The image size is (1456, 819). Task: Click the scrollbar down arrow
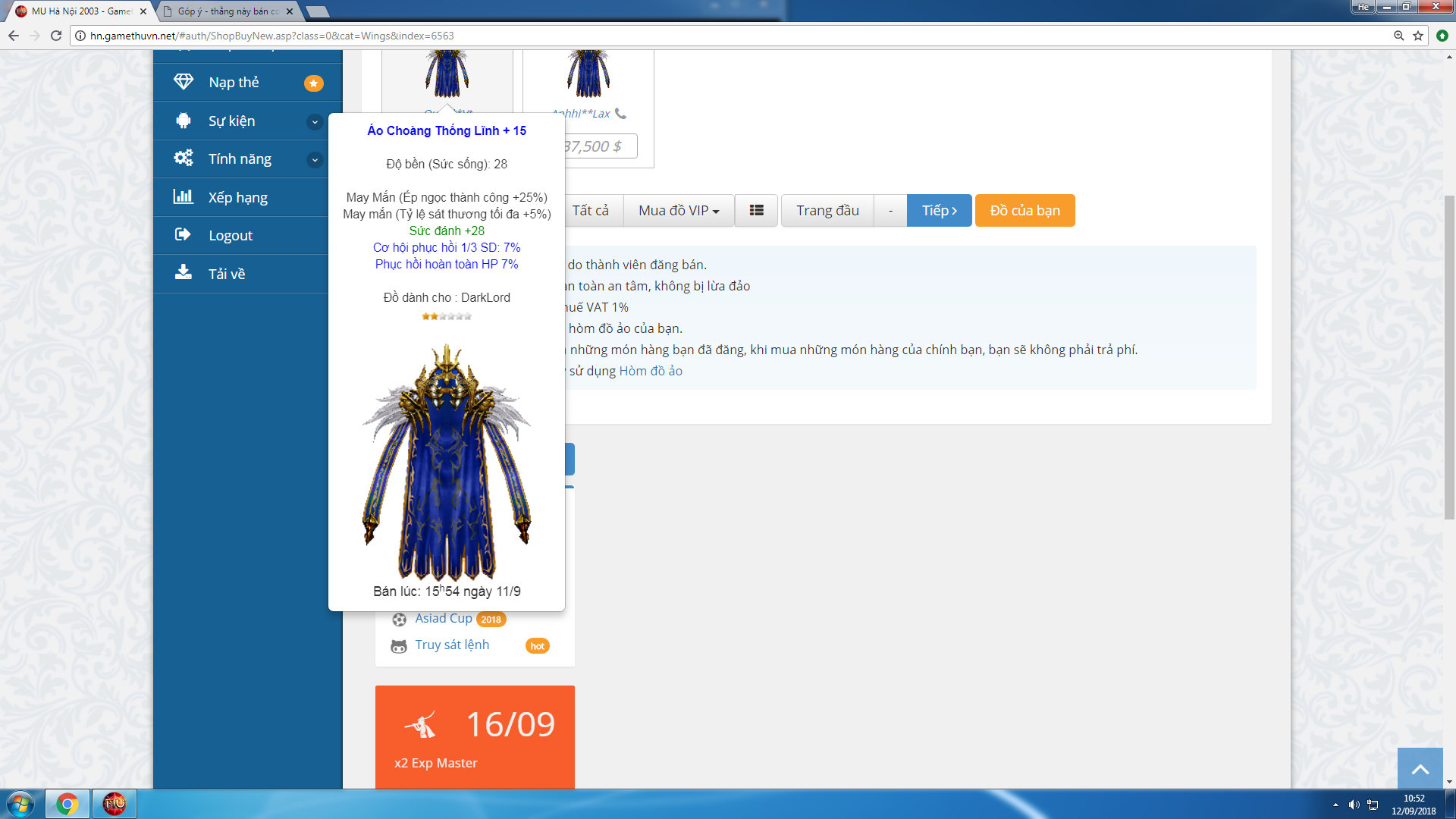pyautogui.click(x=1449, y=782)
